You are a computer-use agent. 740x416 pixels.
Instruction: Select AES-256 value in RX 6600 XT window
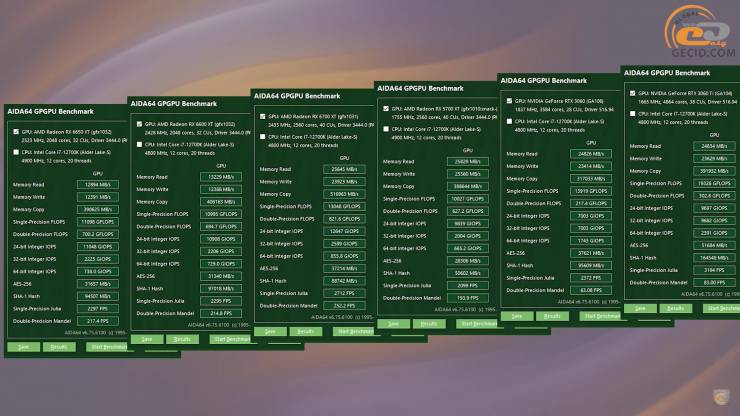coord(221,276)
